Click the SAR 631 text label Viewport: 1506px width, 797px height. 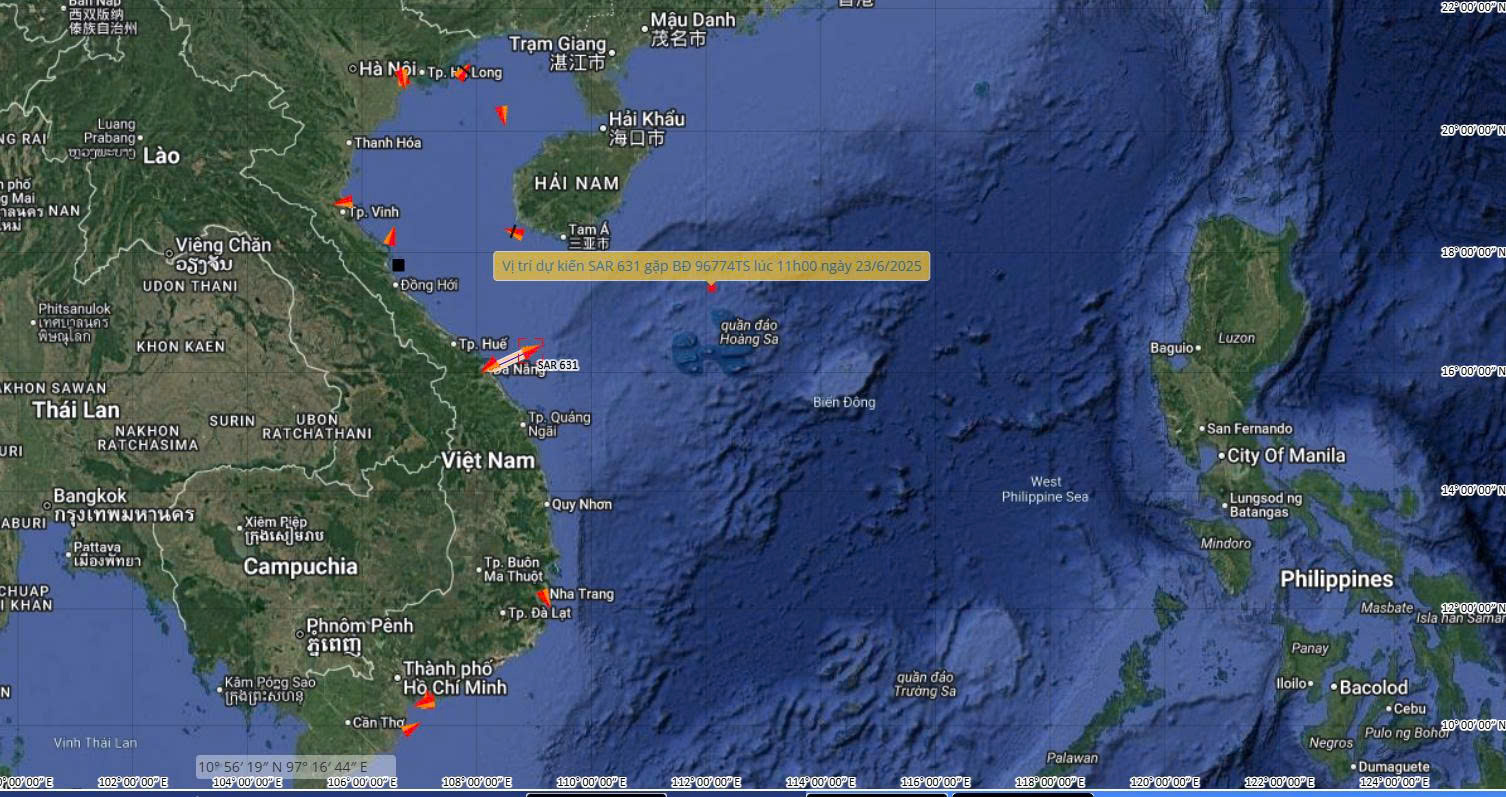point(557,366)
